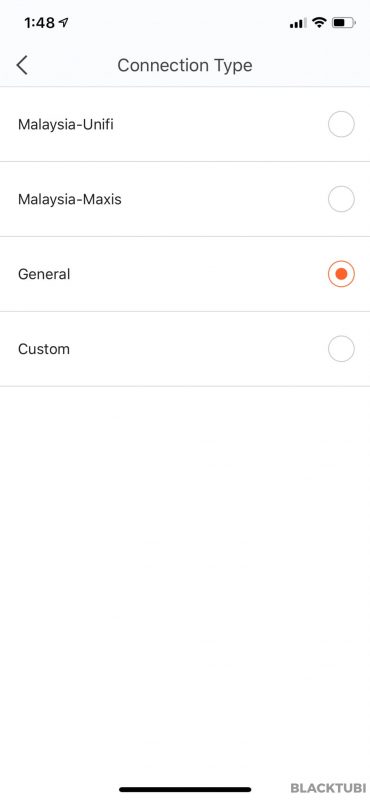Tap the General connection type label

[44, 274]
